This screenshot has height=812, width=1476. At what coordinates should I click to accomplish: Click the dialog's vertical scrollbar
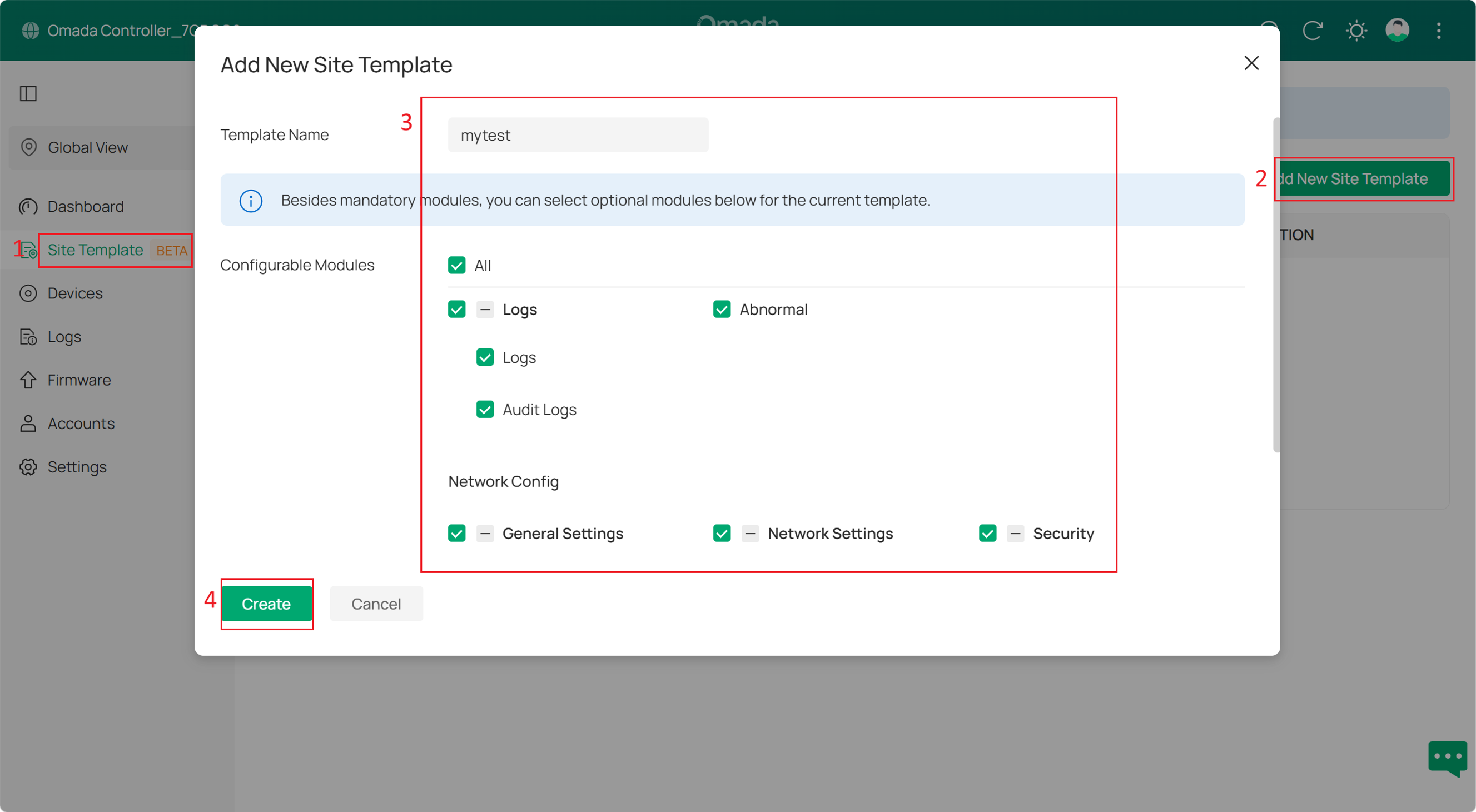pyautogui.click(x=1276, y=285)
